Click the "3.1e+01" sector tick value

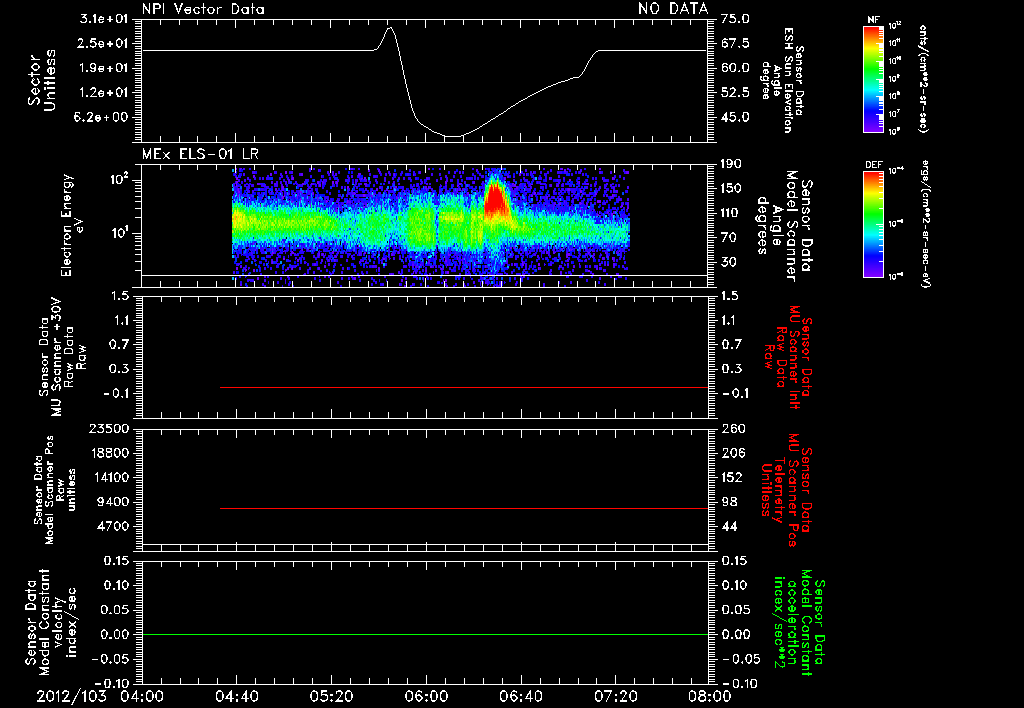pyautogui.click(x=104, y=19)
